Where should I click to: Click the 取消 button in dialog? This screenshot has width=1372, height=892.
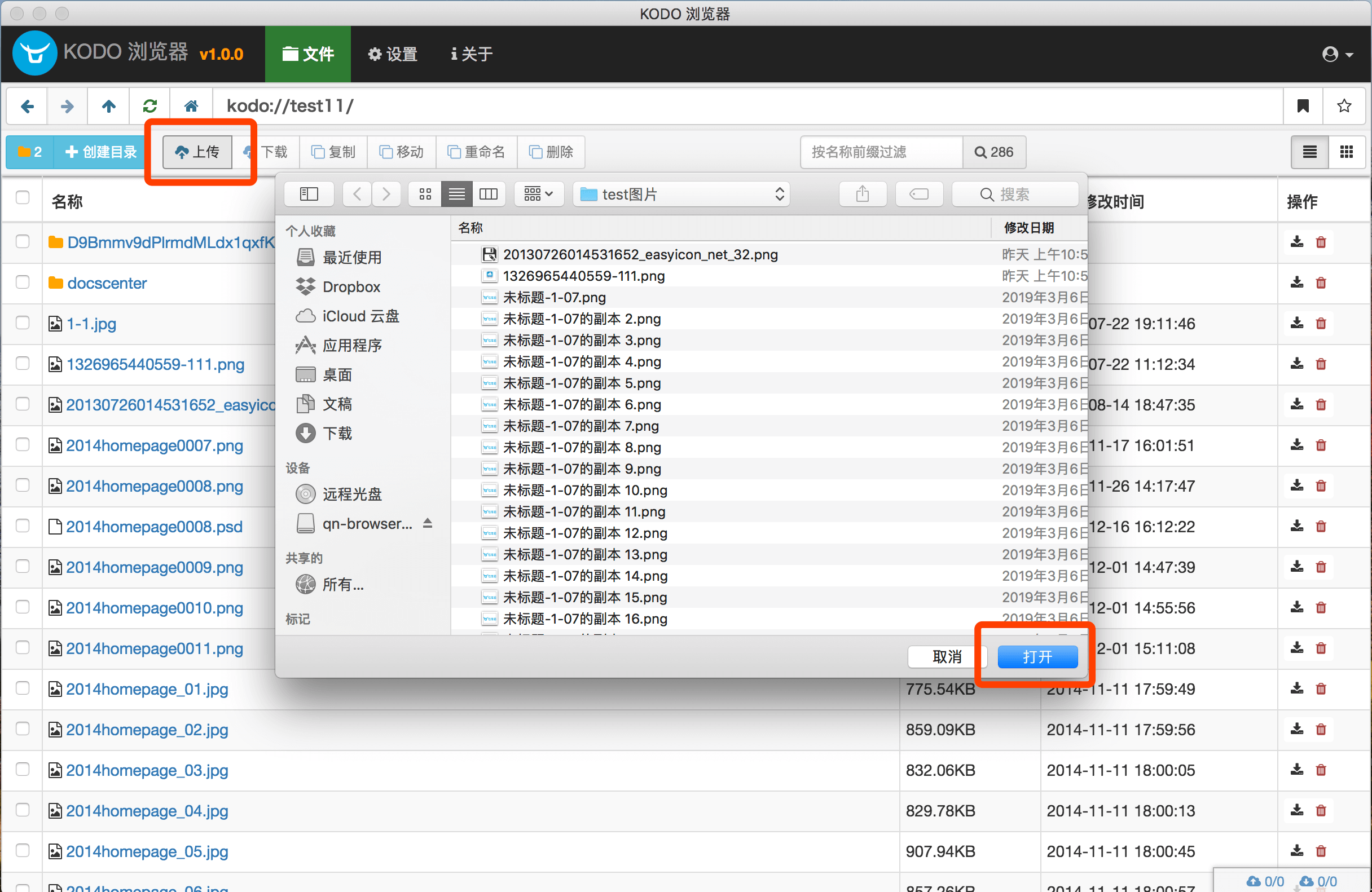click(x=947, y=656)
